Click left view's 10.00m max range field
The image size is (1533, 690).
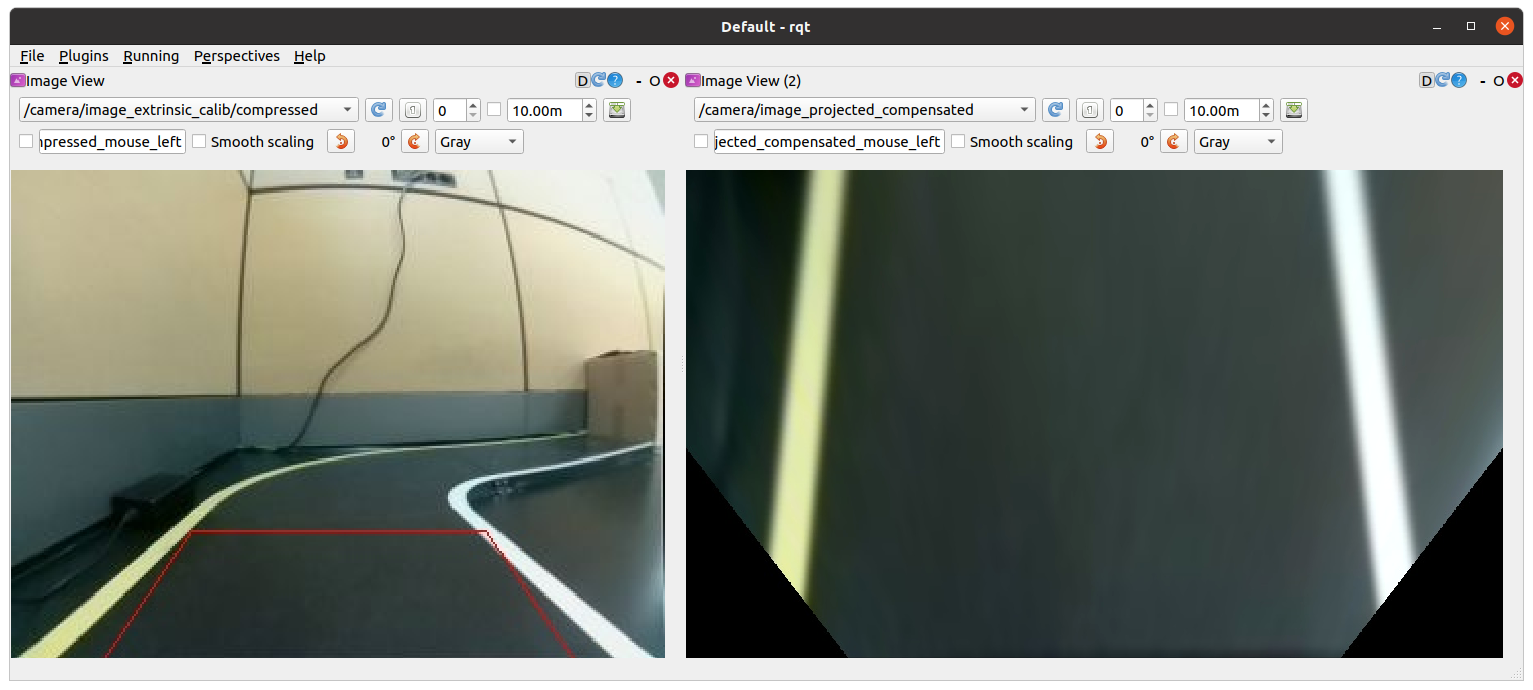click(x=543, y=110)
